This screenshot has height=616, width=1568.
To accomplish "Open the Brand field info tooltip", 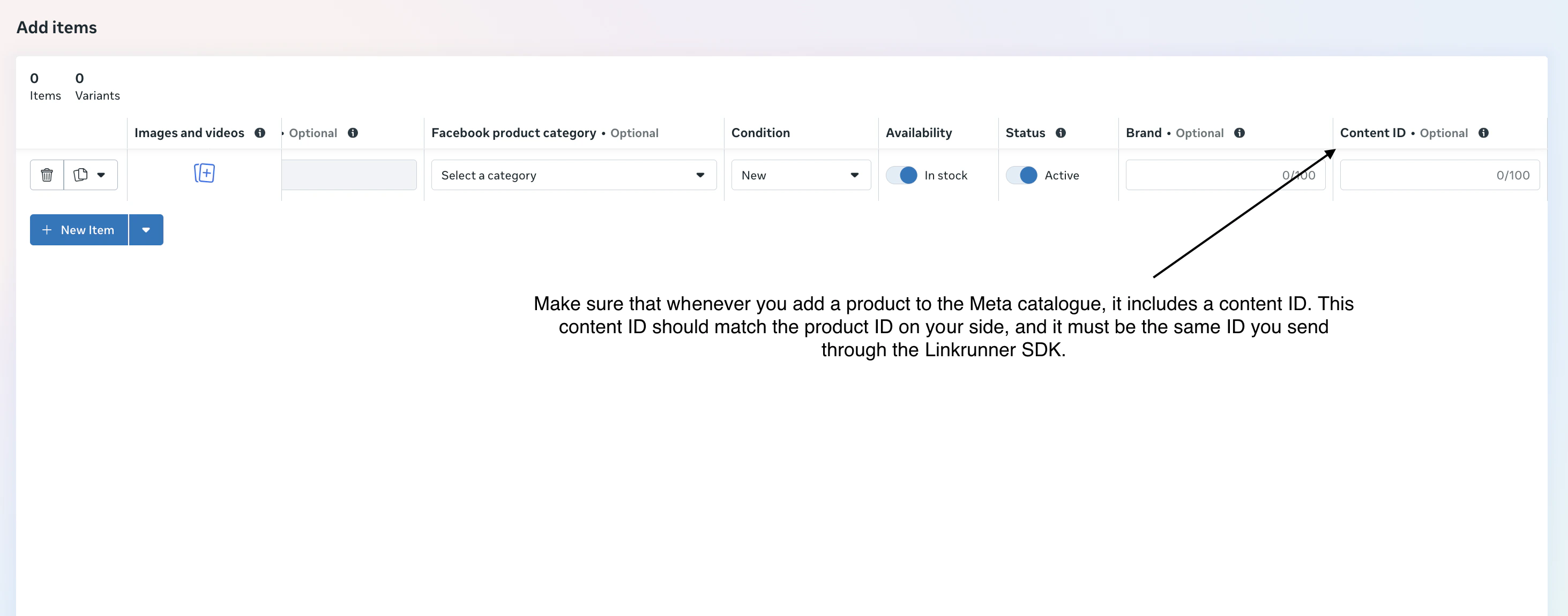I will coord(1241,133).
